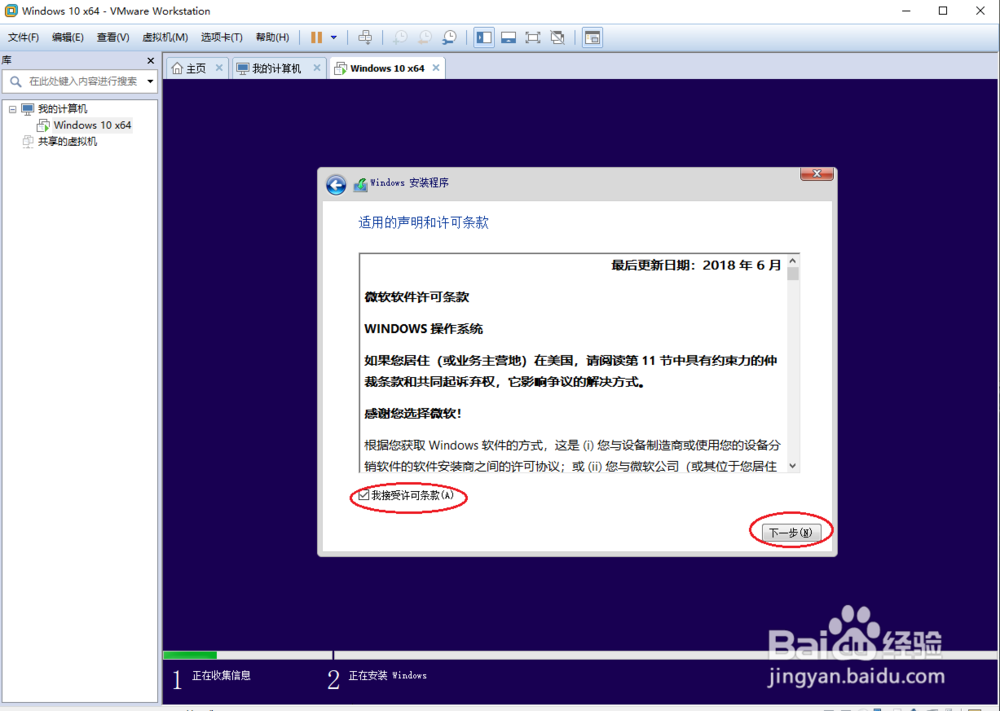Click the Unity mode toolbar icon

557,38
